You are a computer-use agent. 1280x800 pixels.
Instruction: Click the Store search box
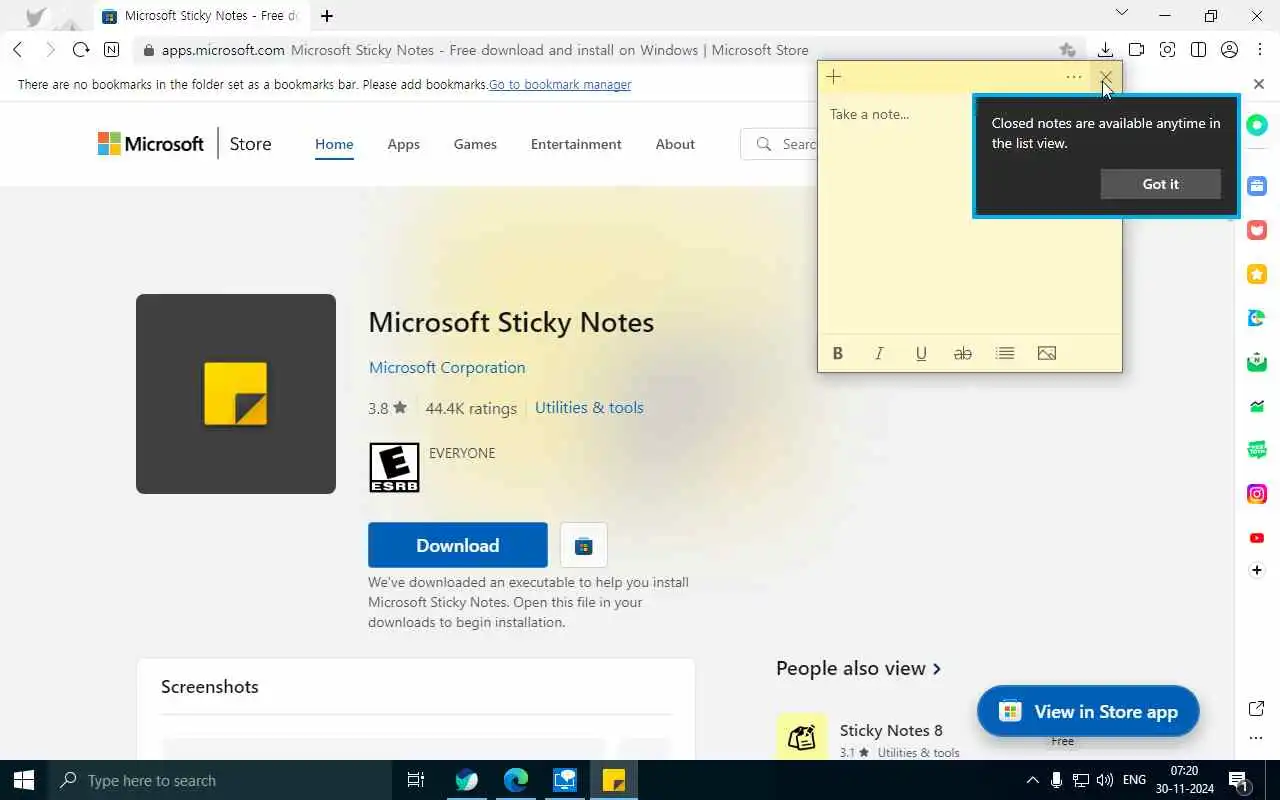779,144
